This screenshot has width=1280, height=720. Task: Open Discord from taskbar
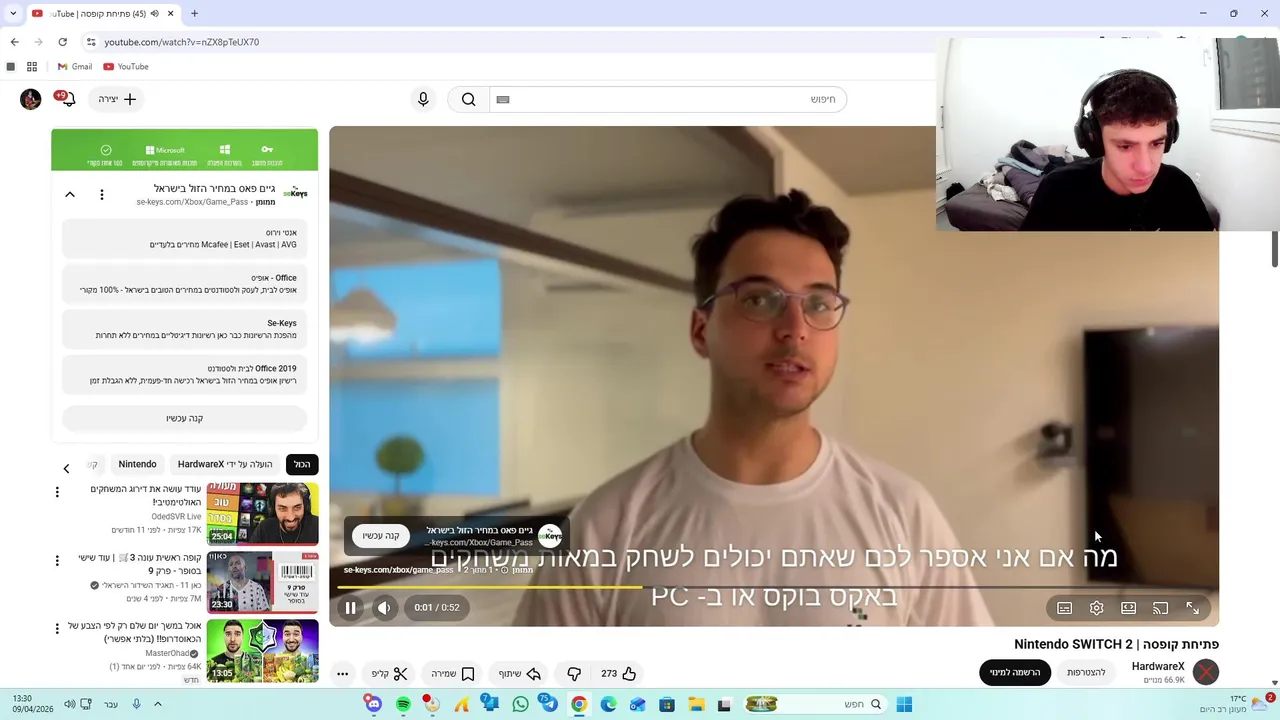(x=374, y=704)
